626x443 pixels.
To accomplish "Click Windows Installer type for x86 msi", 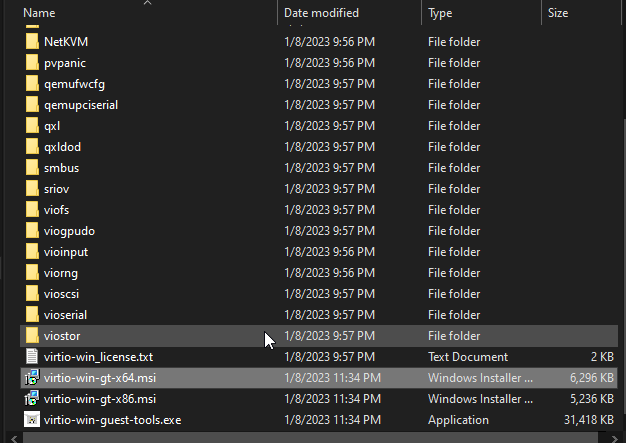I will (480, 399).
